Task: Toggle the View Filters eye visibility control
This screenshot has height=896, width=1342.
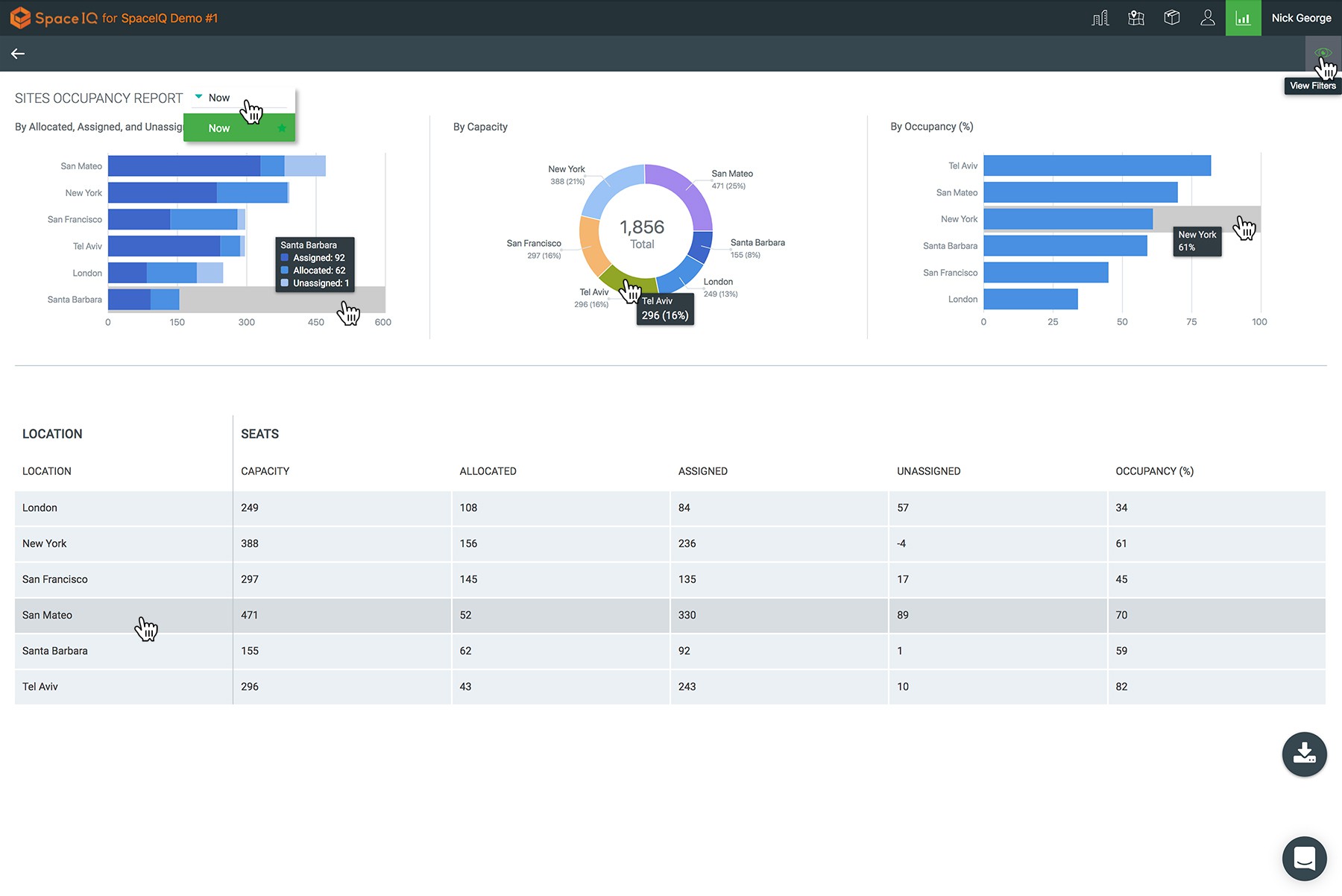Action: 1324,53
